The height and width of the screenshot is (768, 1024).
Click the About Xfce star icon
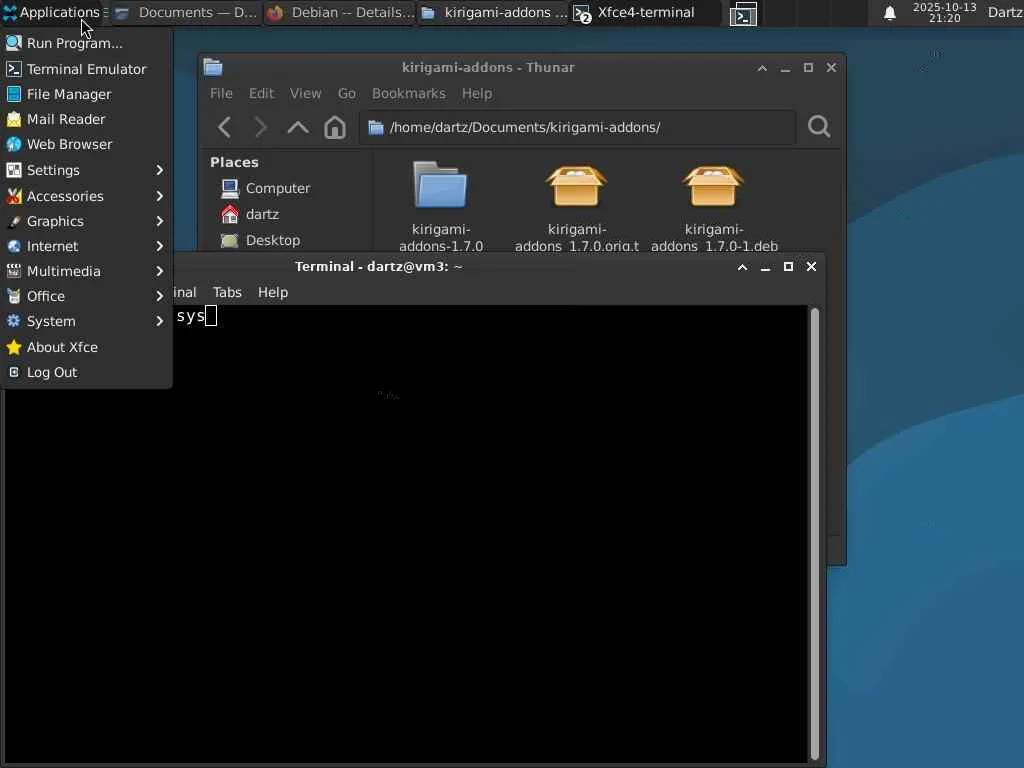tap(14, 347)
